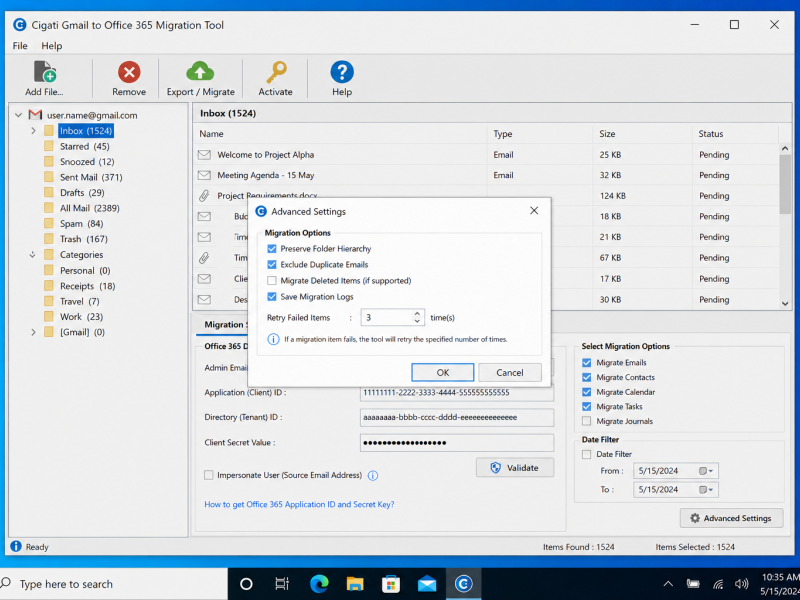Click the Directory (Tenant) ID field
Screen dimensions: 800x600
[x=457, y=417]
